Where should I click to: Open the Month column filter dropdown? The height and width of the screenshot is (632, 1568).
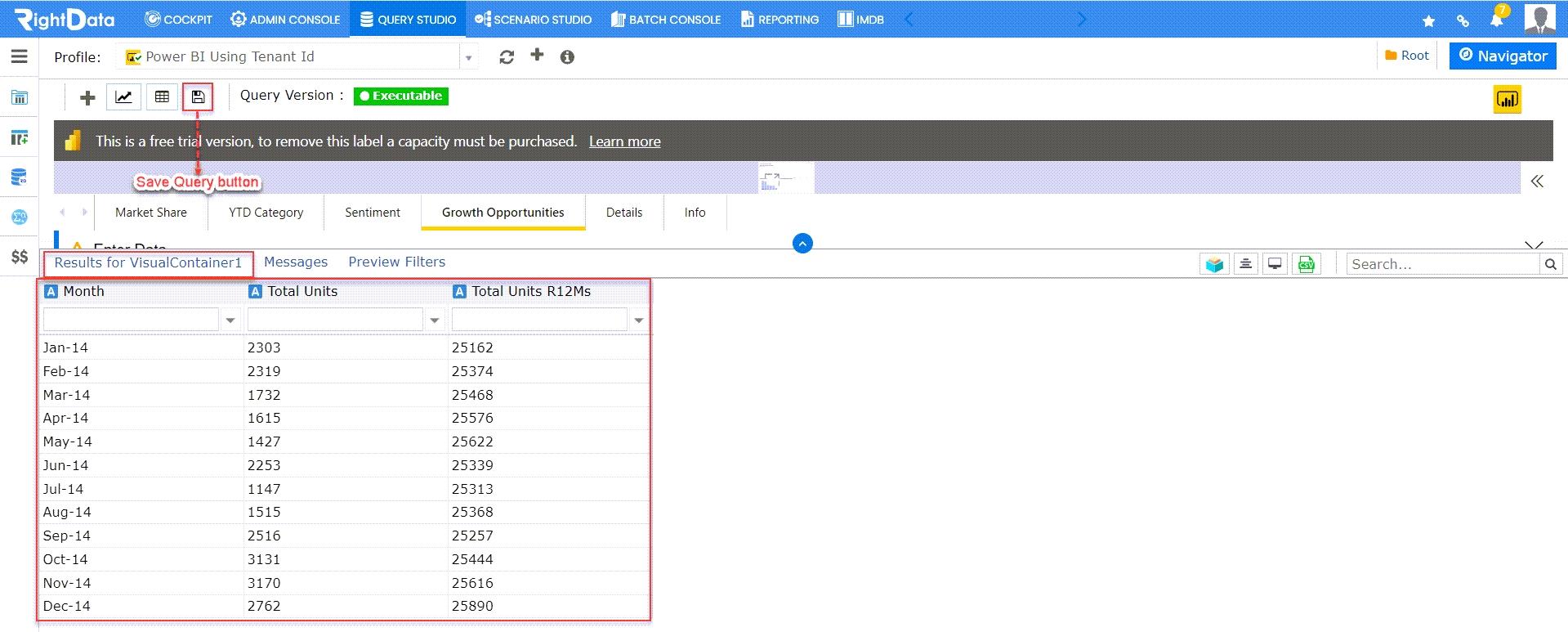click(x=230, y=320)
